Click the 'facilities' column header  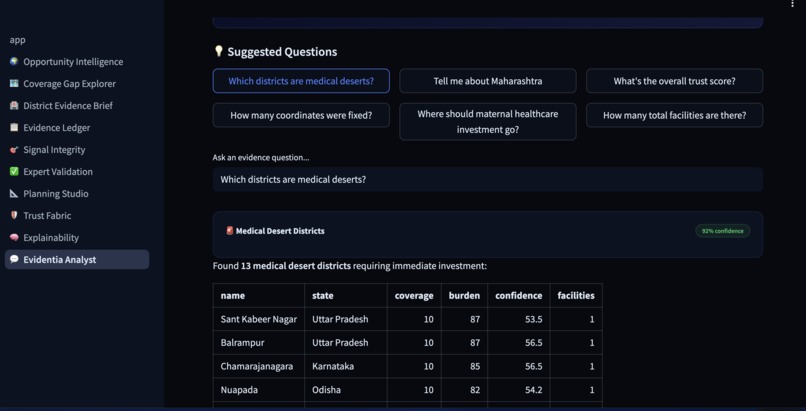pos(576,295)
